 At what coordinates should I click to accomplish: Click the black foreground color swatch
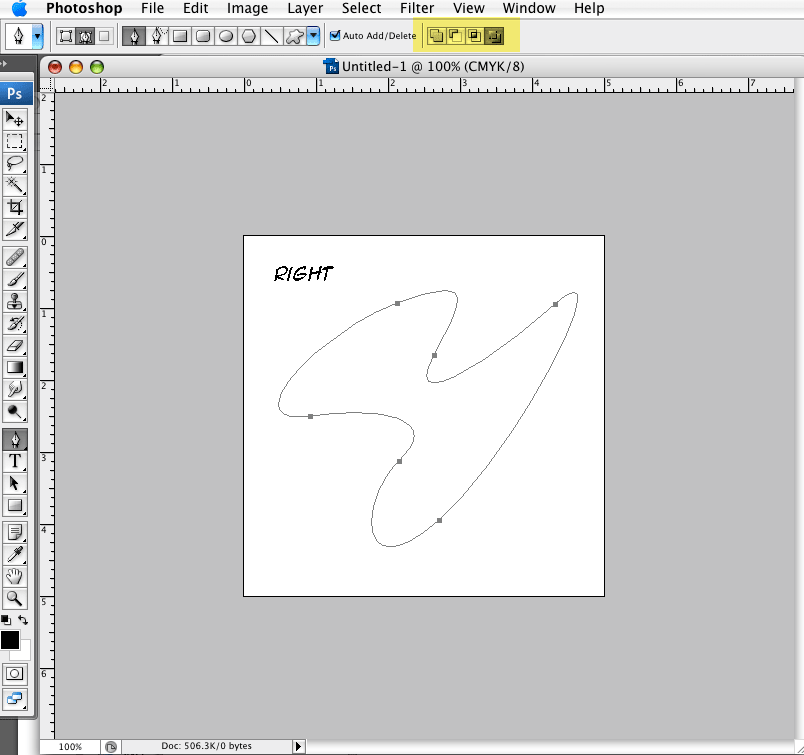pos(11,640)
